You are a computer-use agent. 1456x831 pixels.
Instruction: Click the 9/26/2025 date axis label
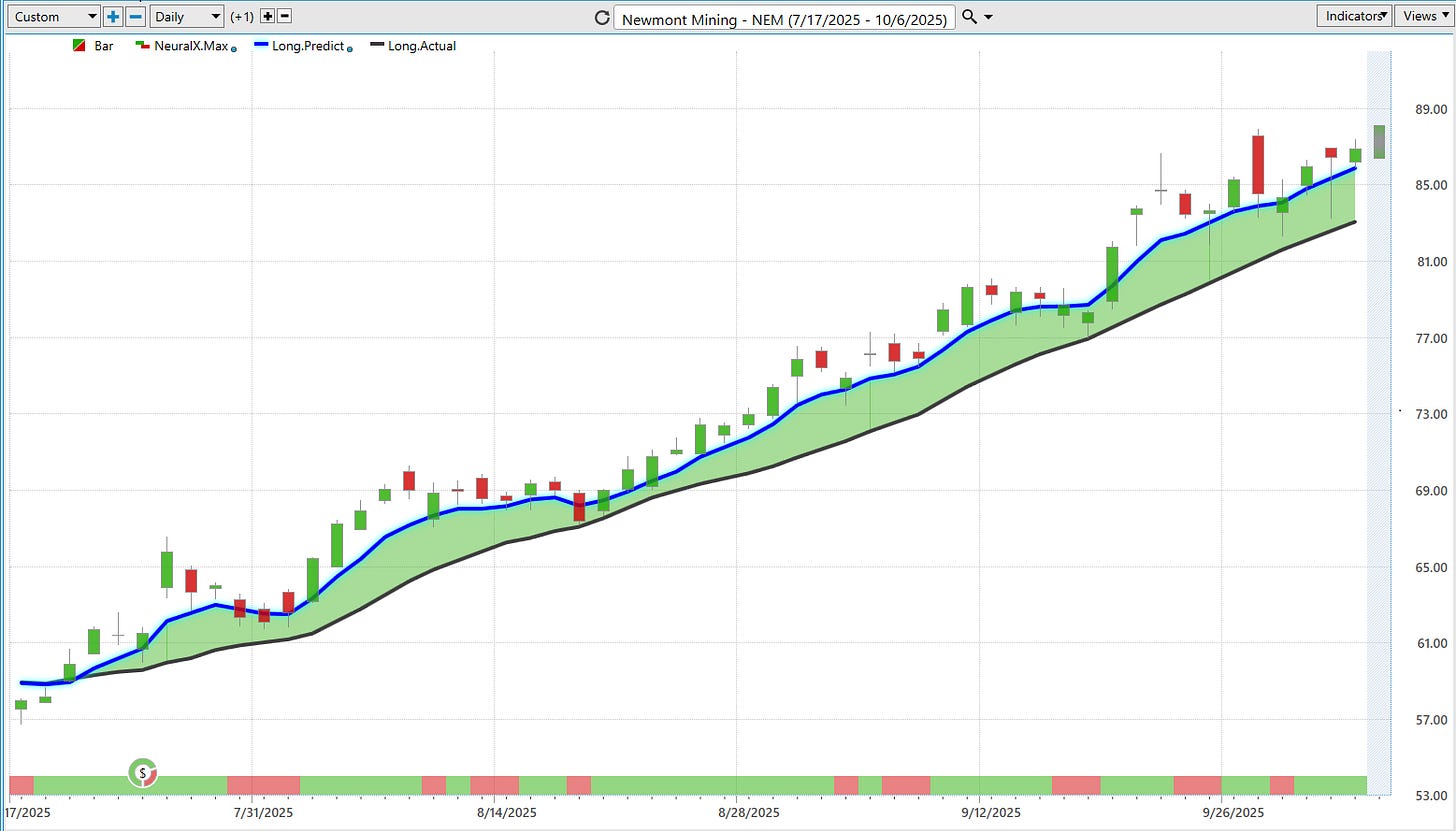(x=1233, y=813)
